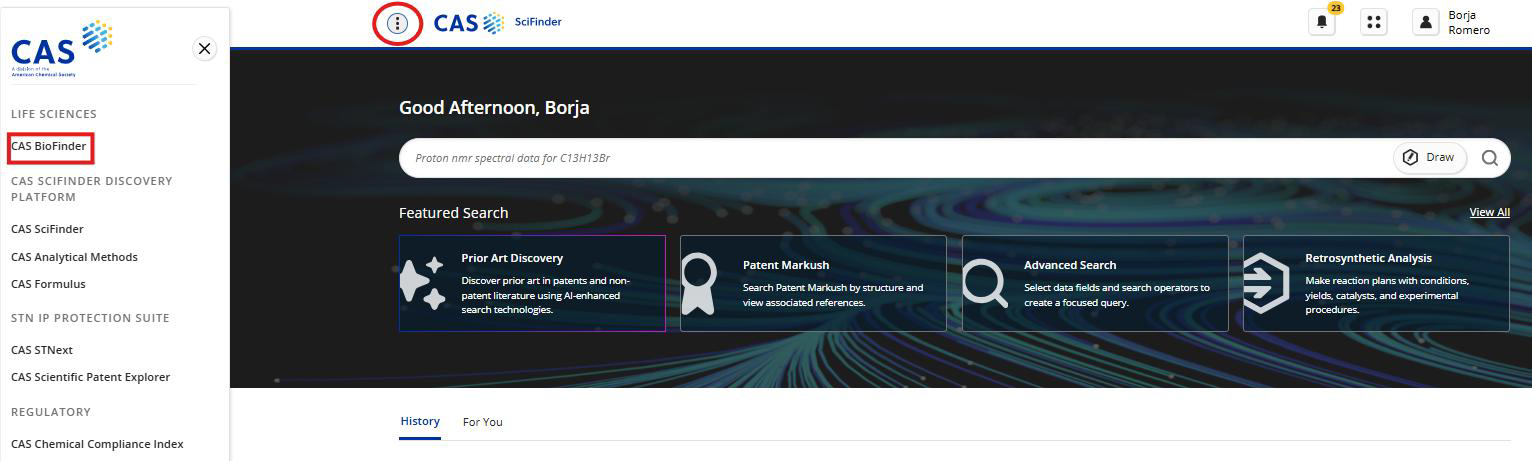The width and height of the screenshot is (1532, 461).
Task: Click the CAS logo in side panel
Action: pyautogui.click(x=61, y=49)
